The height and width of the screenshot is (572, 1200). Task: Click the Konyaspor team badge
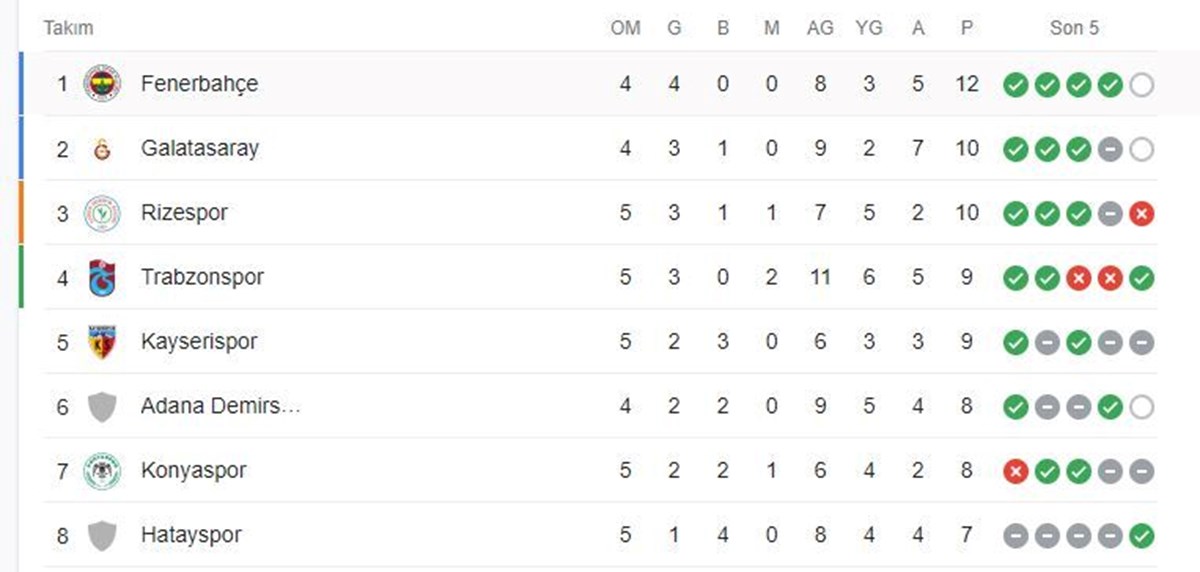102,471
